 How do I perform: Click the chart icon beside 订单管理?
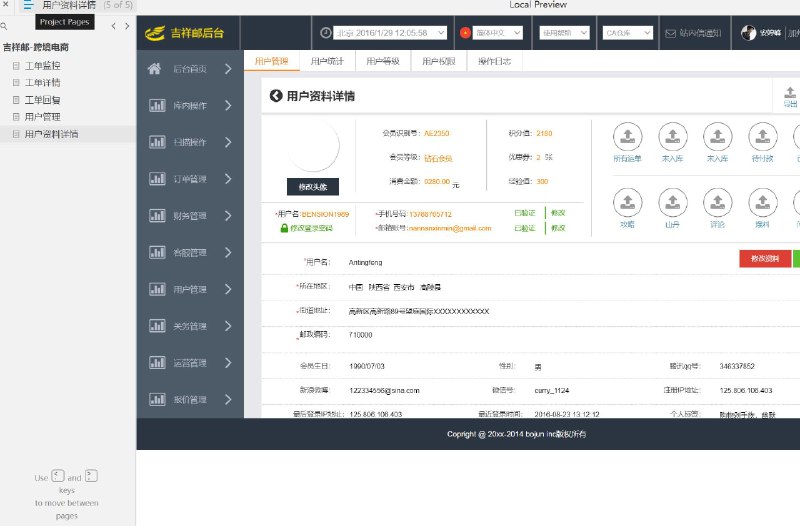coord(157,179)
